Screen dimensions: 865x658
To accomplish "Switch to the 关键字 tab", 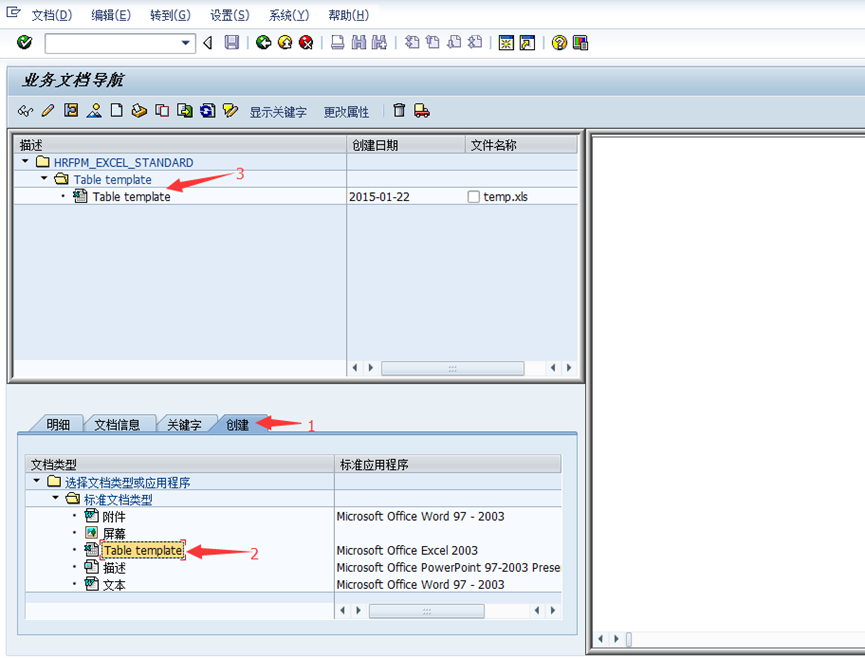I will [184, 424].
